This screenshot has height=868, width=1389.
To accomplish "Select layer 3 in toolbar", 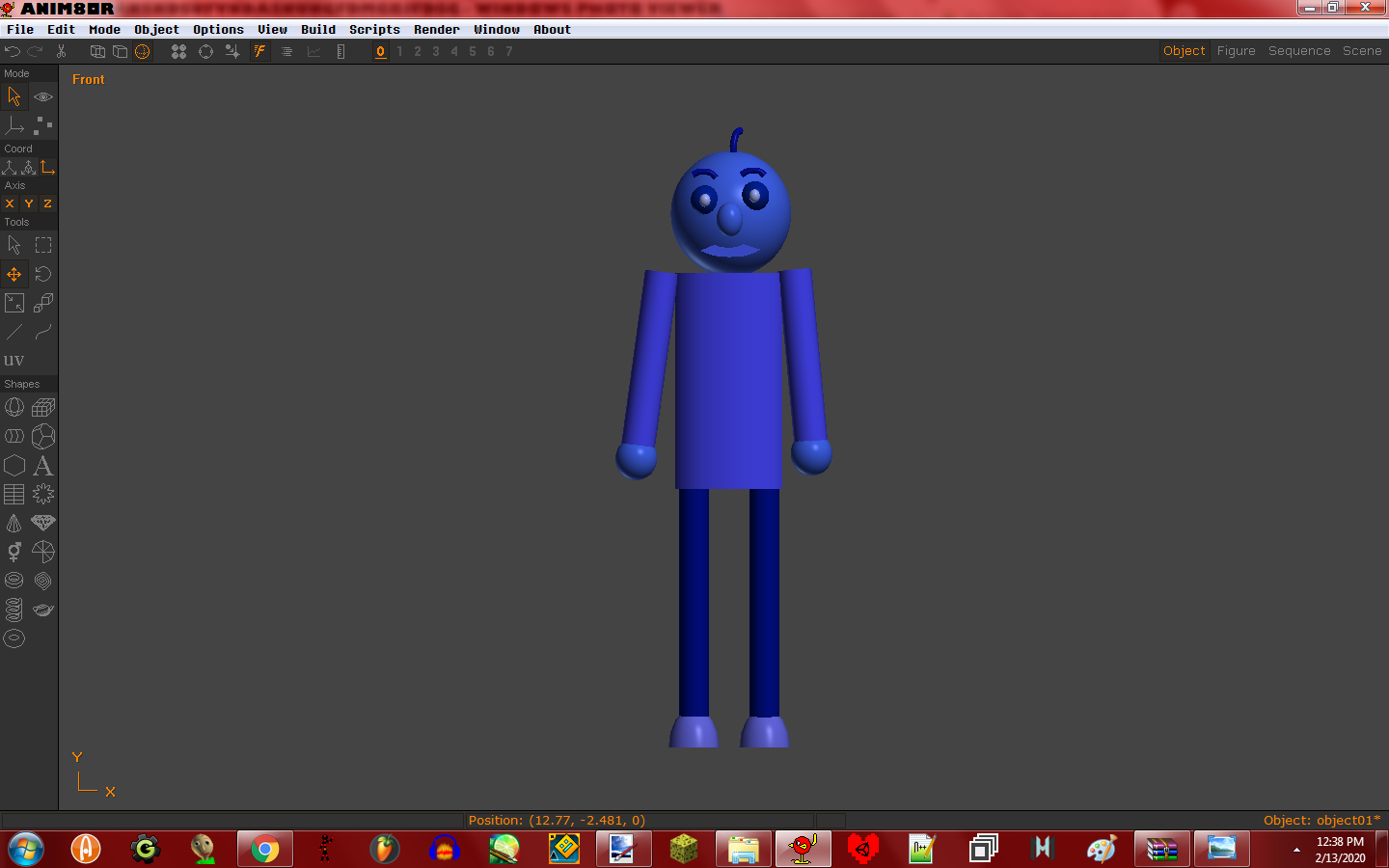I will point(436,51).
